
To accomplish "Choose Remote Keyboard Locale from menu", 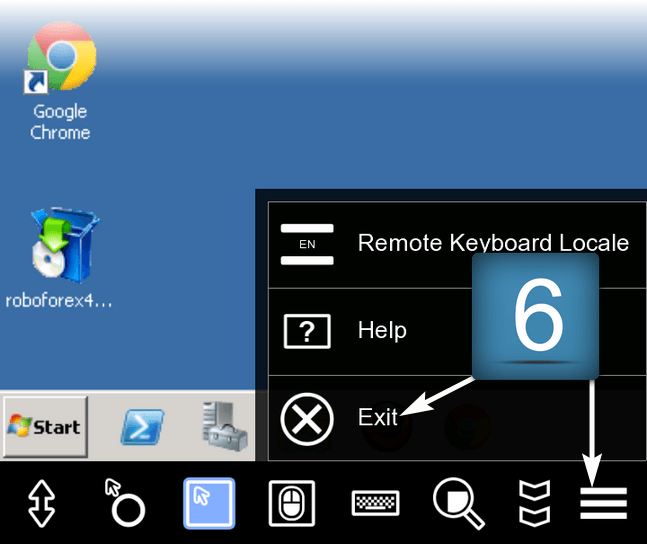I will click(492, 243).
